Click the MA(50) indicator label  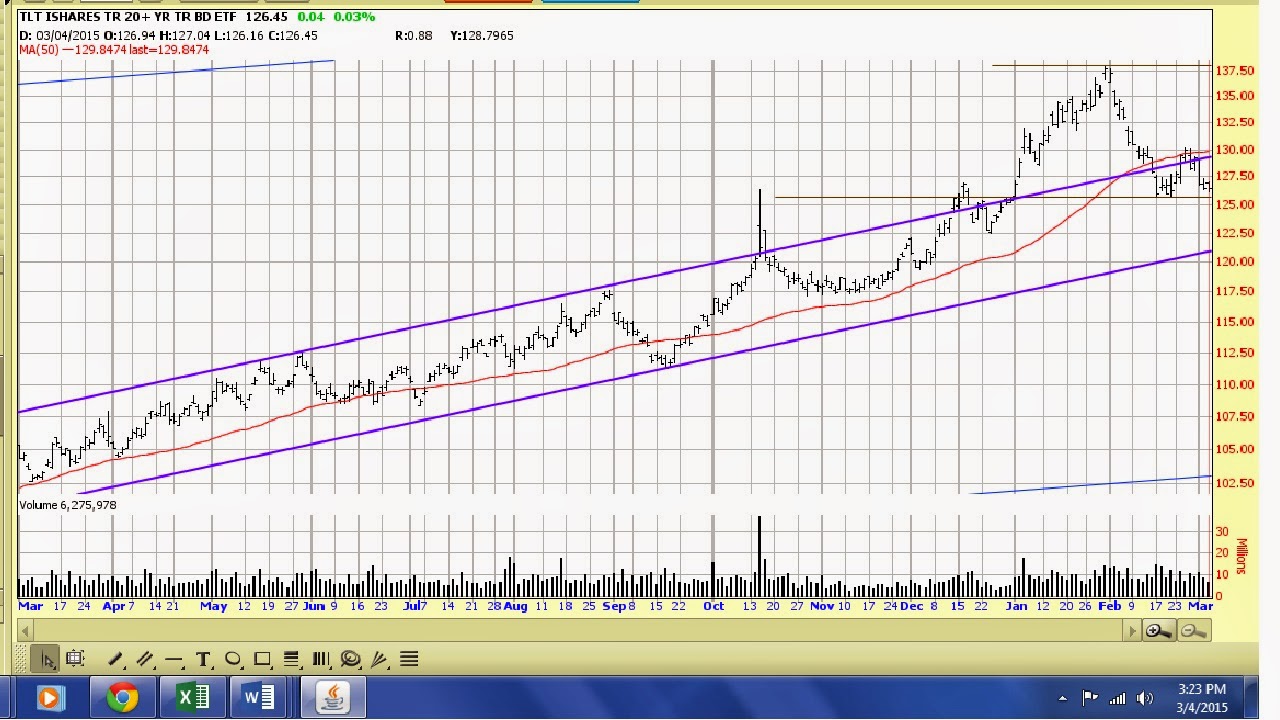pos(114,49)
